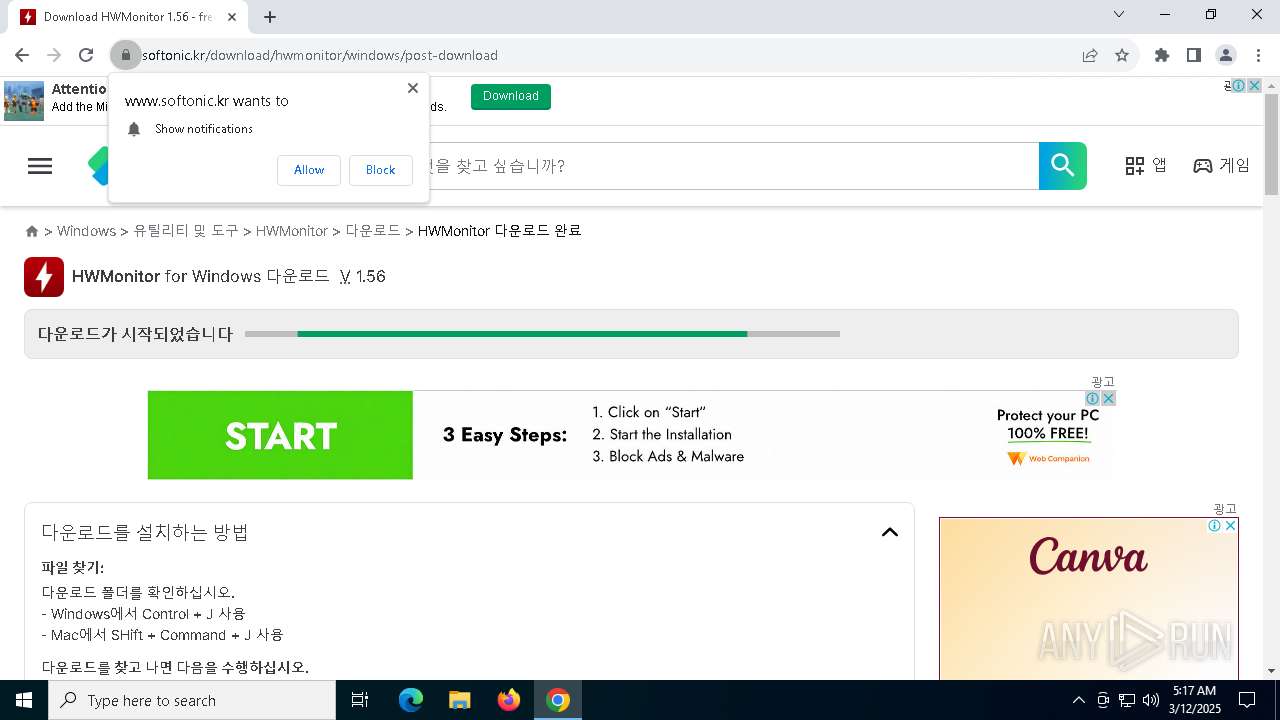
Task: Click the page vertical scrollbar thumb
Action: pos(1271,145)
